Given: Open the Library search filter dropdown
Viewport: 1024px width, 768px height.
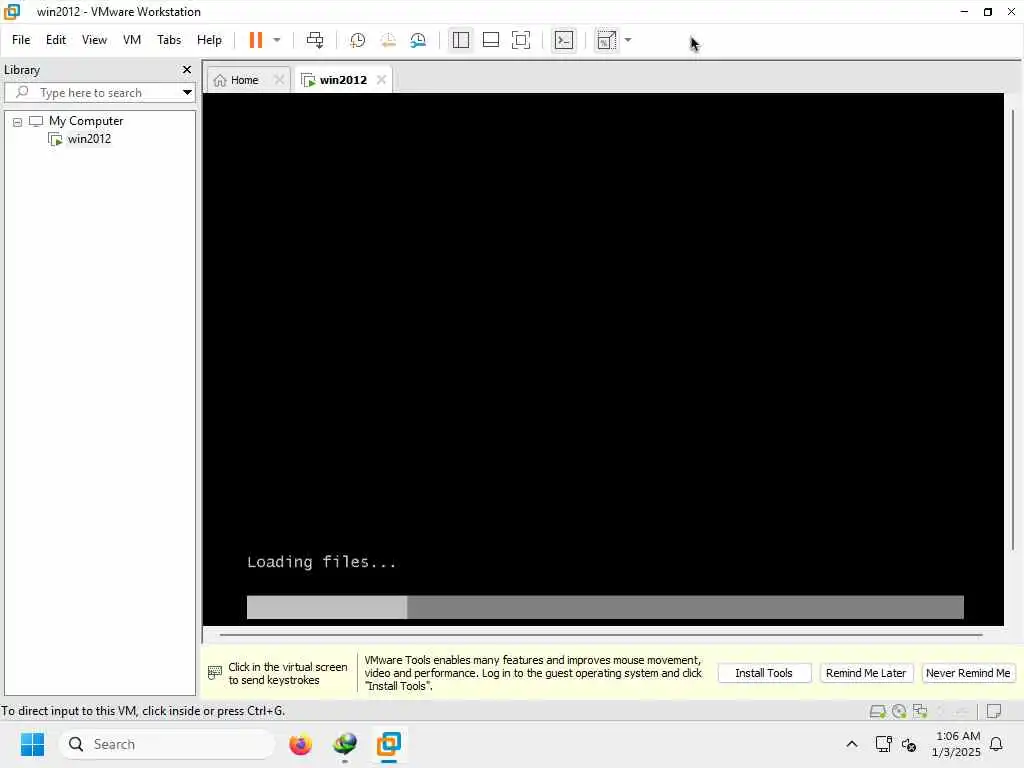Looking at the screenshot, I should pos(187,92).
